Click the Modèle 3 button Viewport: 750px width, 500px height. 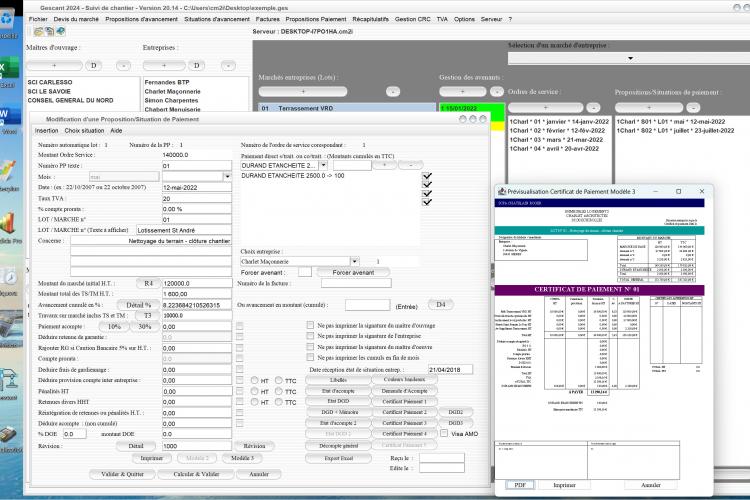(x=243, y=458)
